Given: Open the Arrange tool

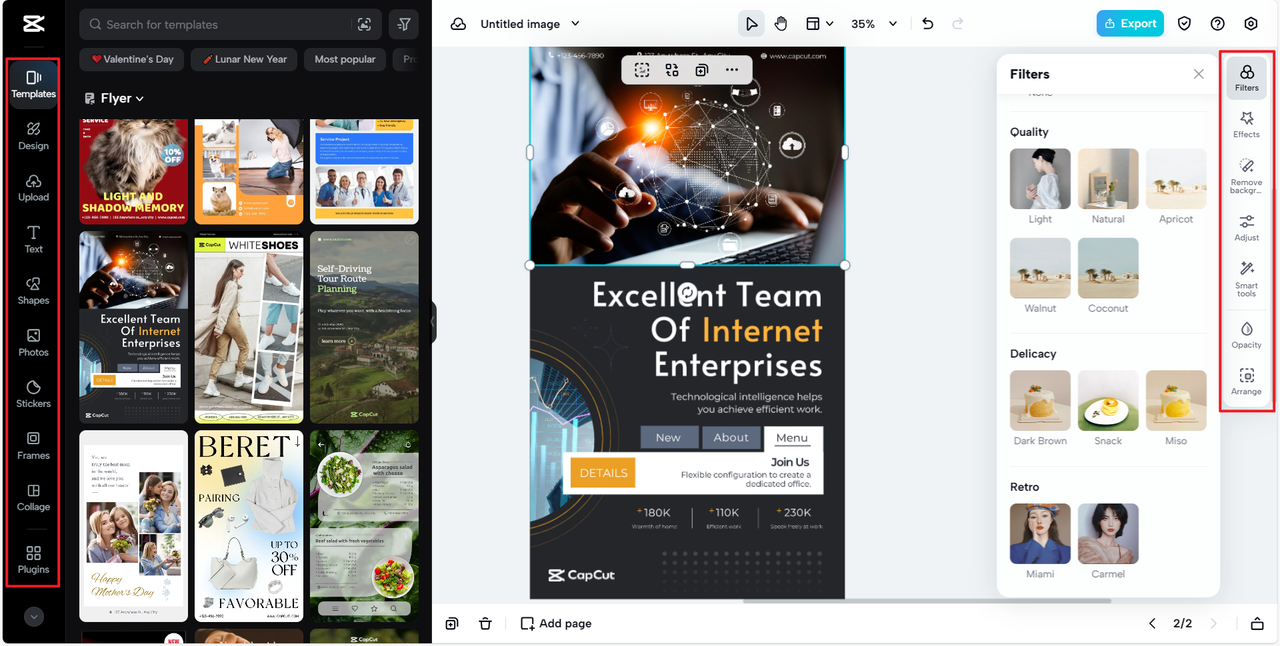Looking at the screenshot, I should click(x=1246, y=382).
